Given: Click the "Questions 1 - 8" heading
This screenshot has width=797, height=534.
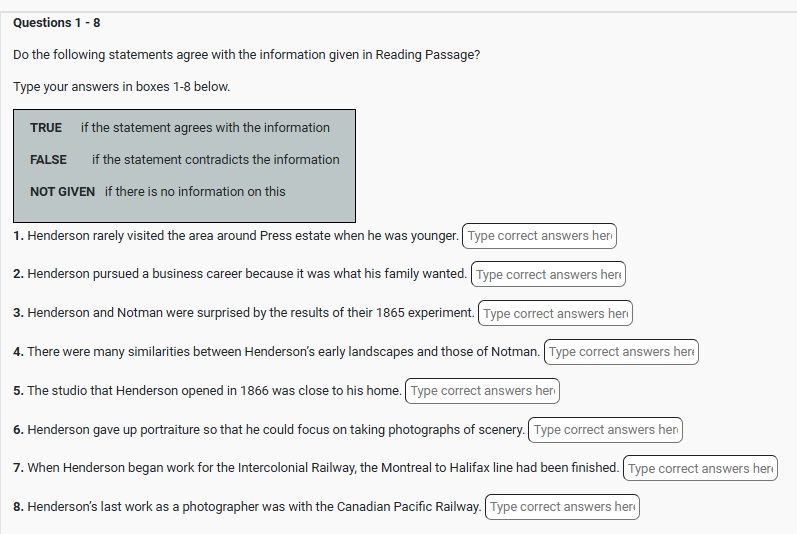Looking at the screenshot, I should (x=57, y=22).
